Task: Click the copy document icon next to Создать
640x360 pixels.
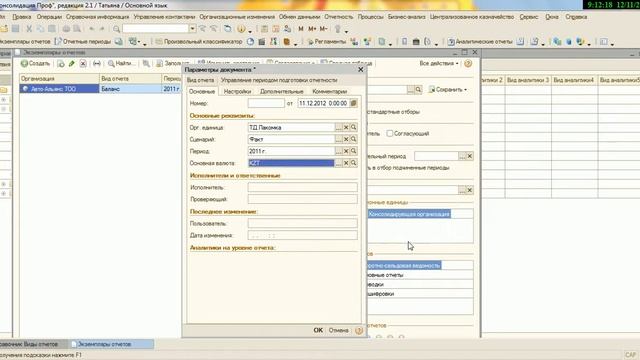Action: pyautogui.click(x=61, y=64)
